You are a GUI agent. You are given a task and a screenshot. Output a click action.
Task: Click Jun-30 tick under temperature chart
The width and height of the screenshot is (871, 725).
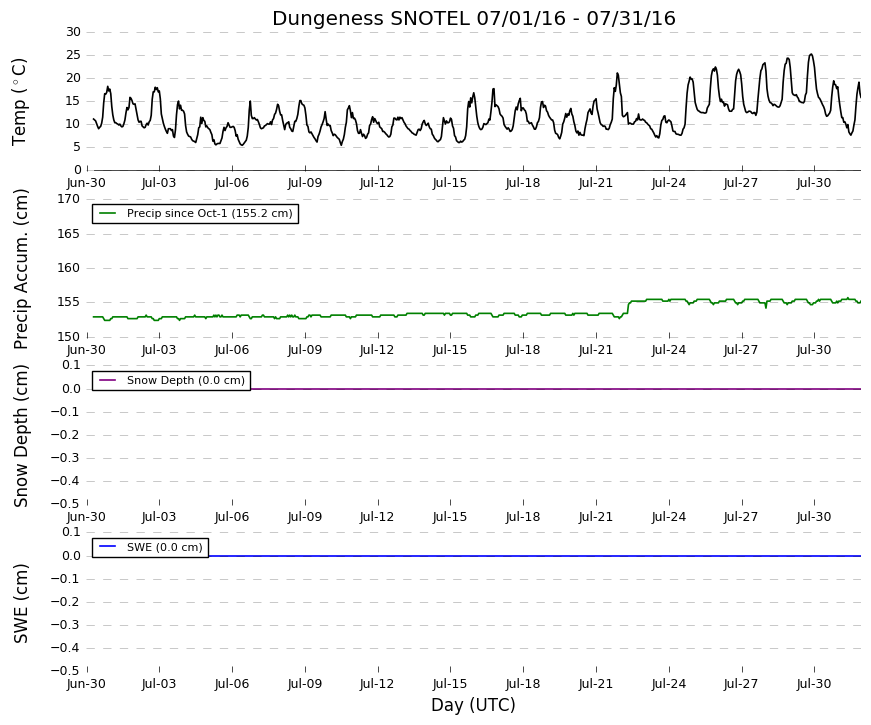tap(86, 183)
